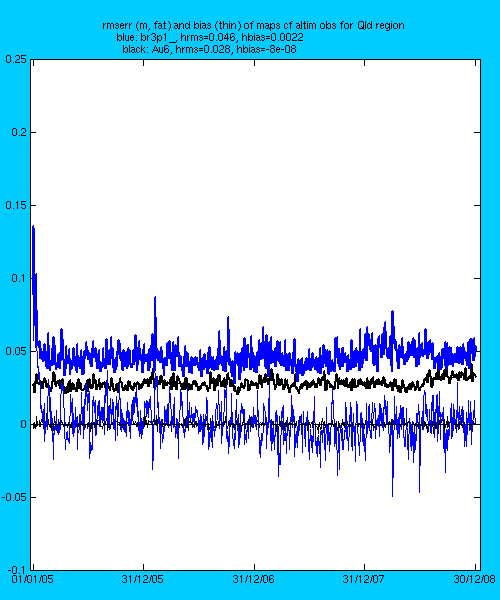Click the x-axis date 31/12/05
Image resolution: width=500 pixels, height=600 pixels.
point(143,579)
